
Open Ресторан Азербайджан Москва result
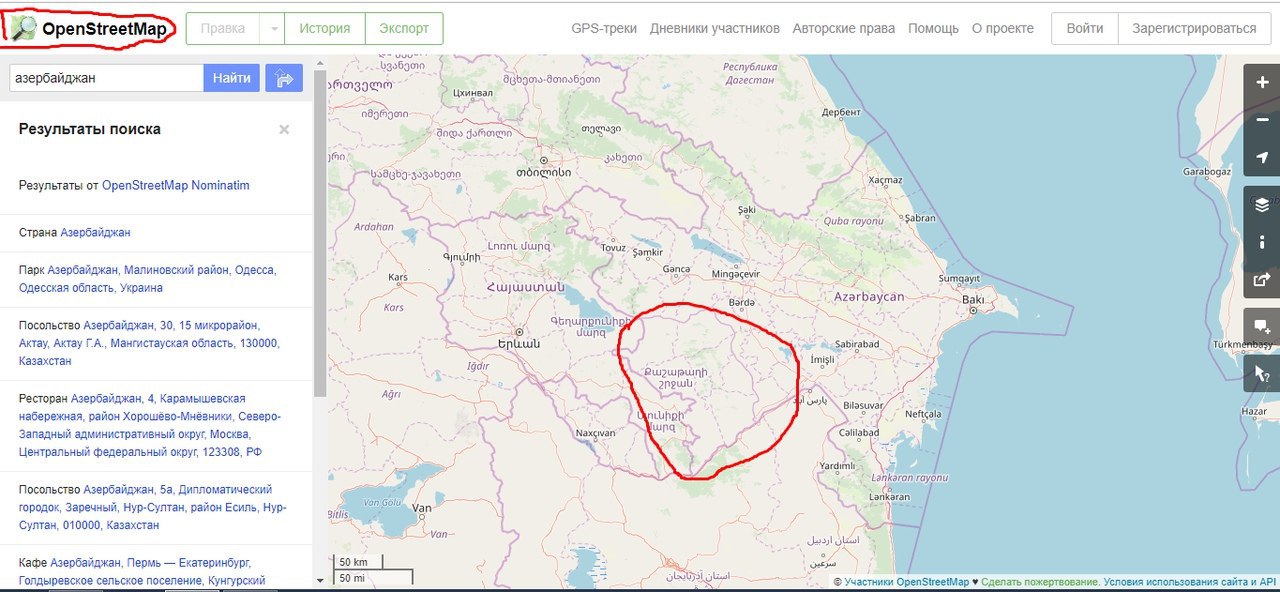click(149, 425)
